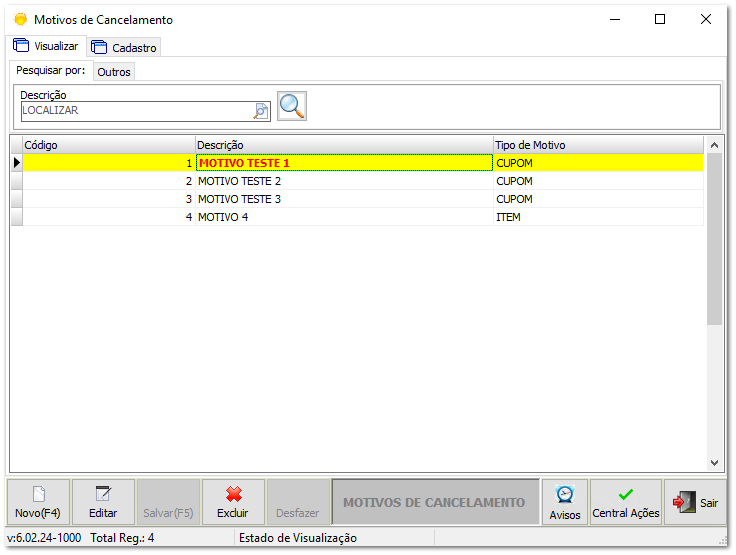
Task: Select the Outros search tab
Action: (114, 72)
